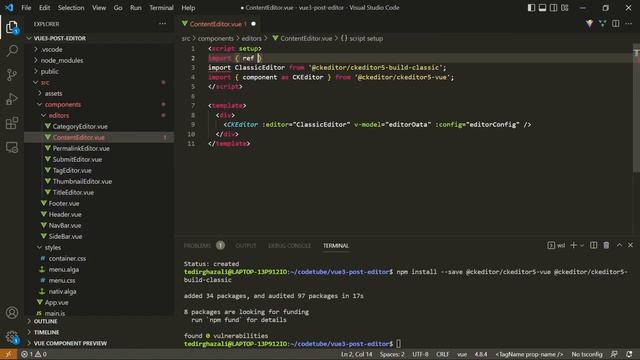Click the source graph icon in editor title

[602, 24]
